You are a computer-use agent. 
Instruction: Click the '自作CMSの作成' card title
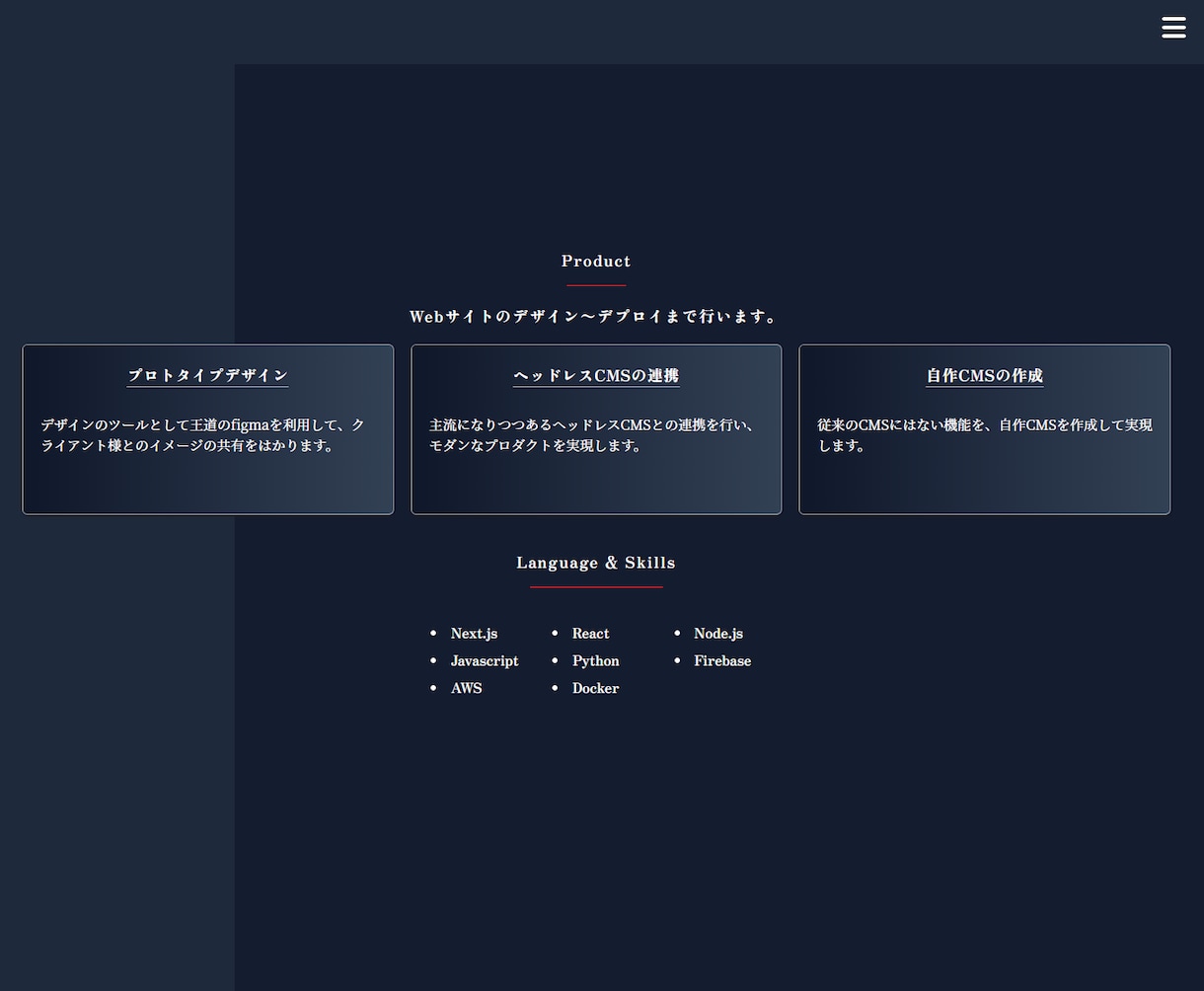pos(985,375)
